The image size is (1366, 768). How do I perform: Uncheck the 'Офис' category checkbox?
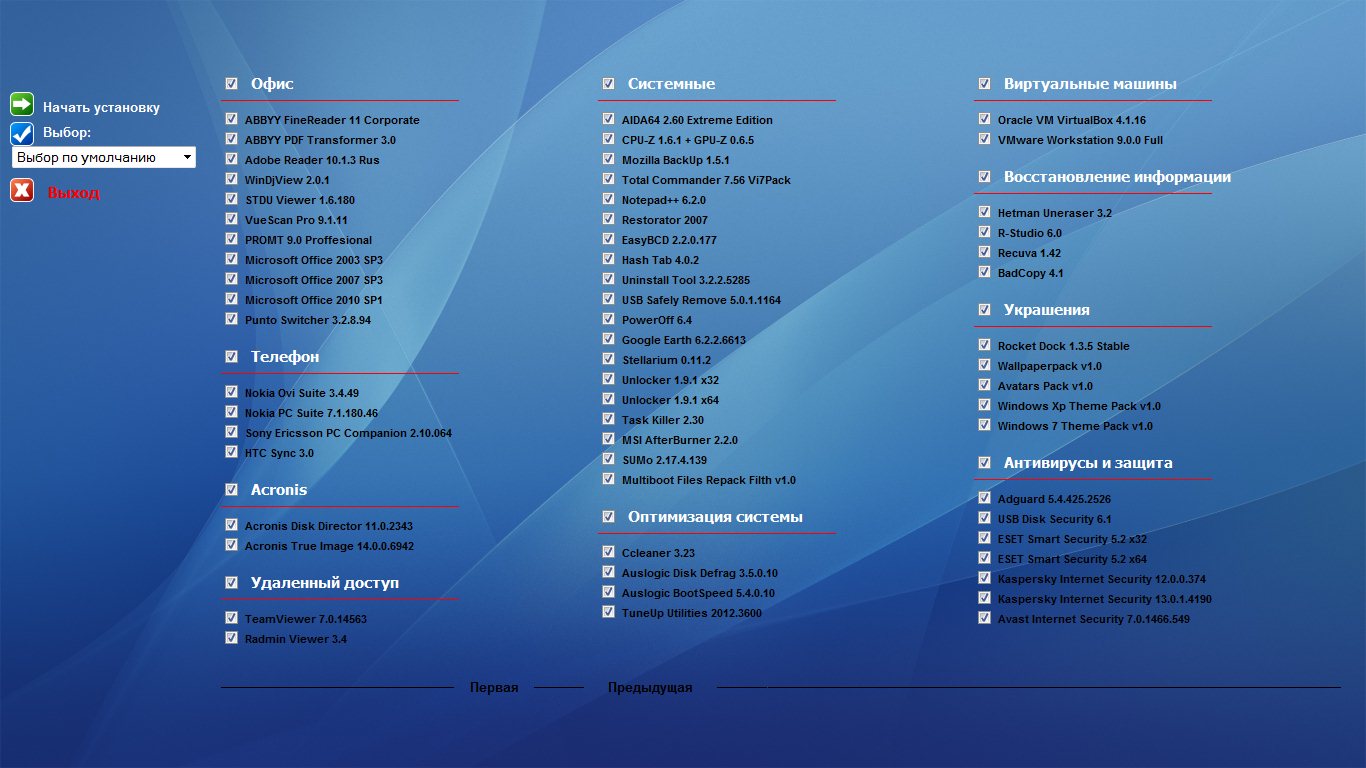tap(232, 84)
